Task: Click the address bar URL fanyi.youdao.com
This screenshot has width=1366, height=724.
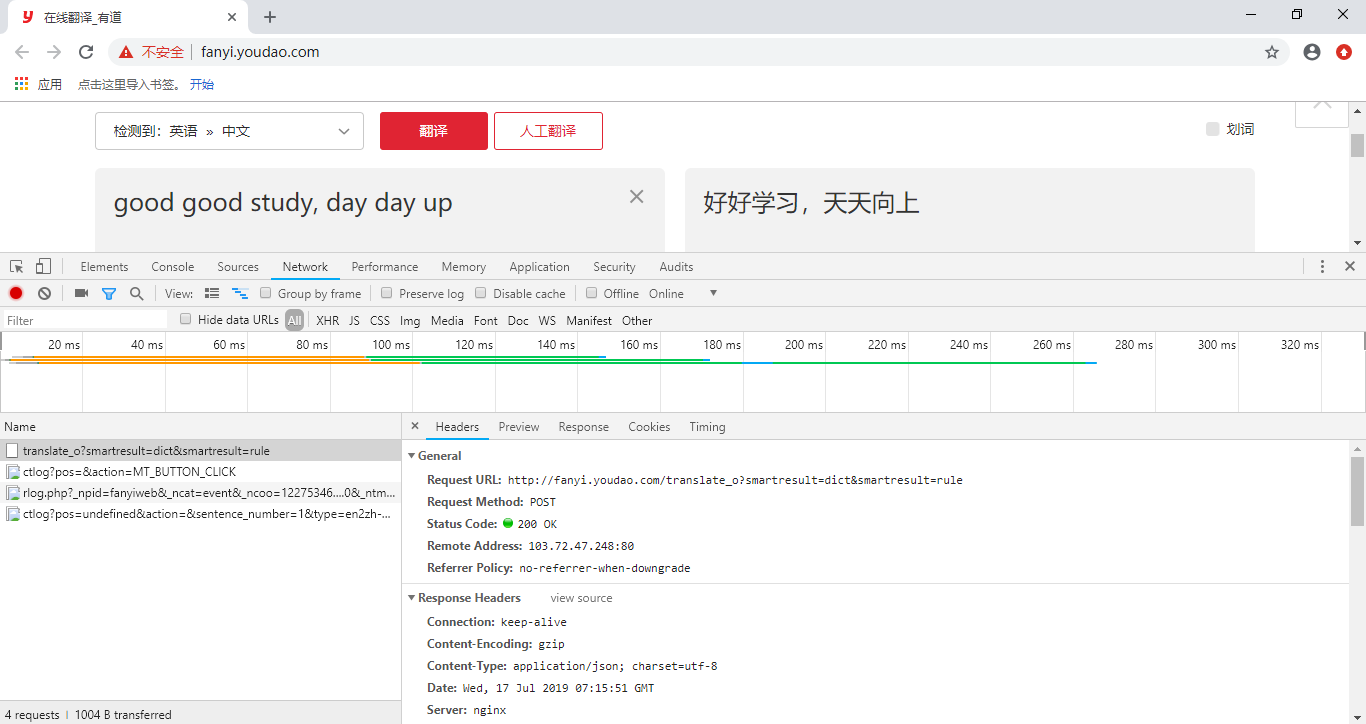Action: [260, 52]
